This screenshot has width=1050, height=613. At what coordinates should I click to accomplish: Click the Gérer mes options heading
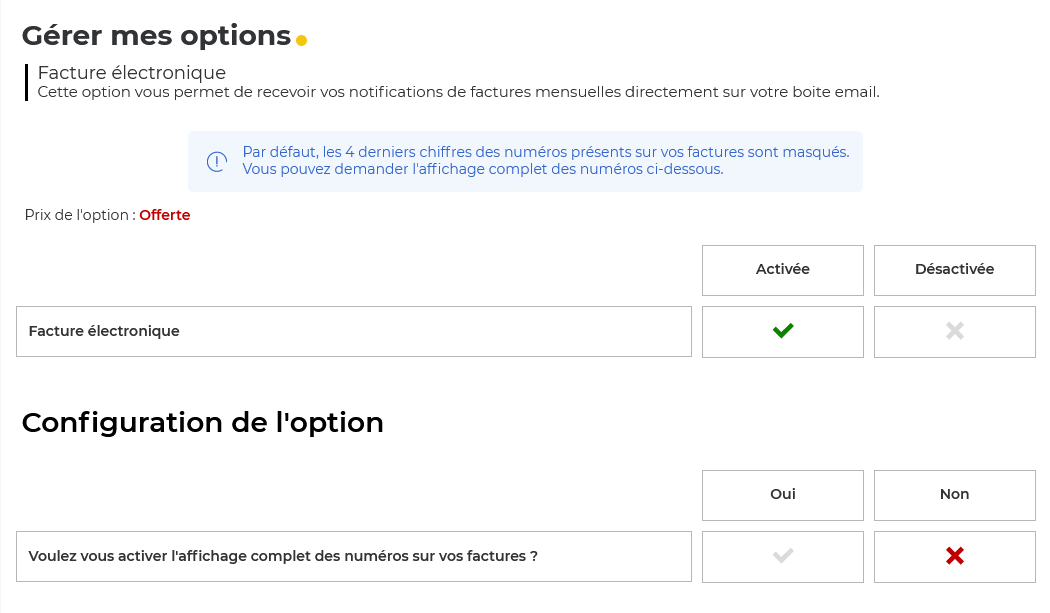tap(156, 36)
